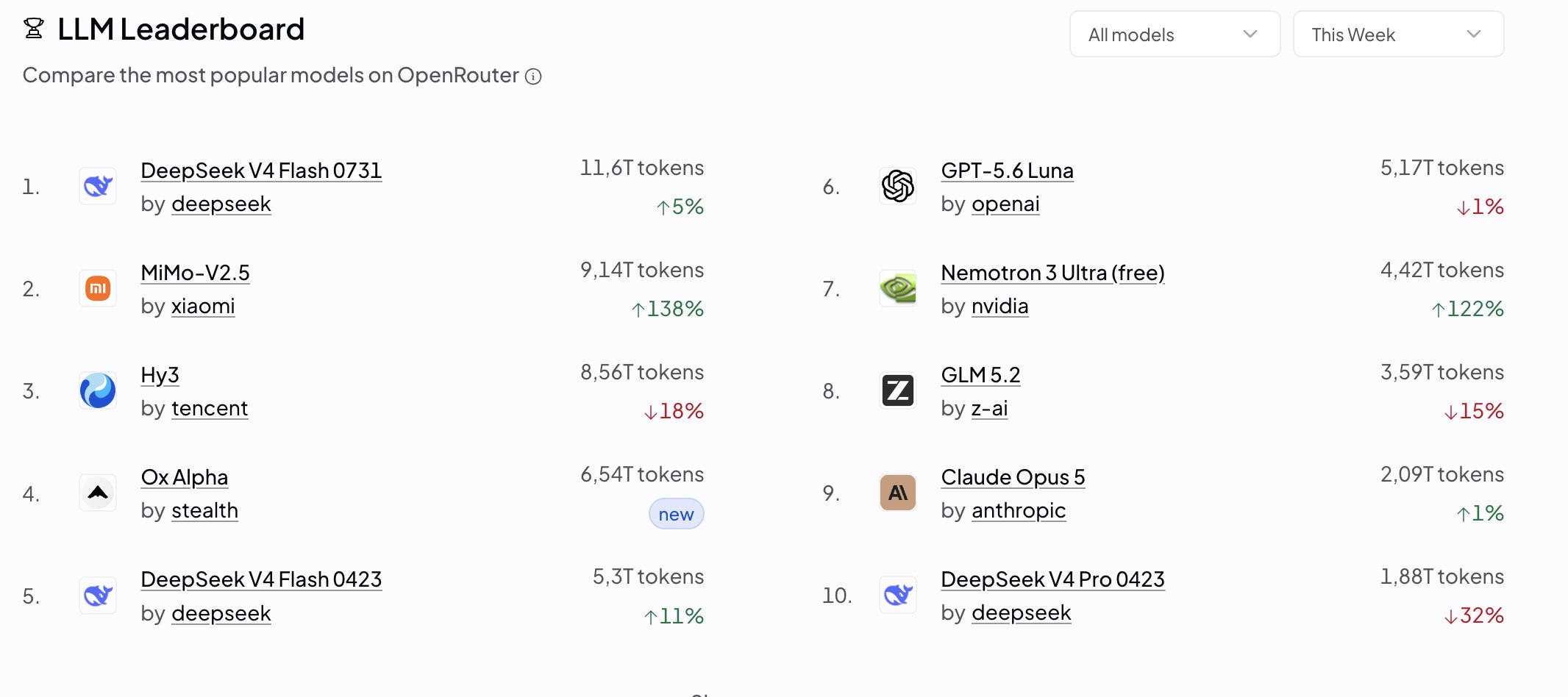Viewport: 1568px width, 697px height.
Task: Click the DeepSeek whale icon beside V4 Flash 0731
Action: tap(98, 186)
